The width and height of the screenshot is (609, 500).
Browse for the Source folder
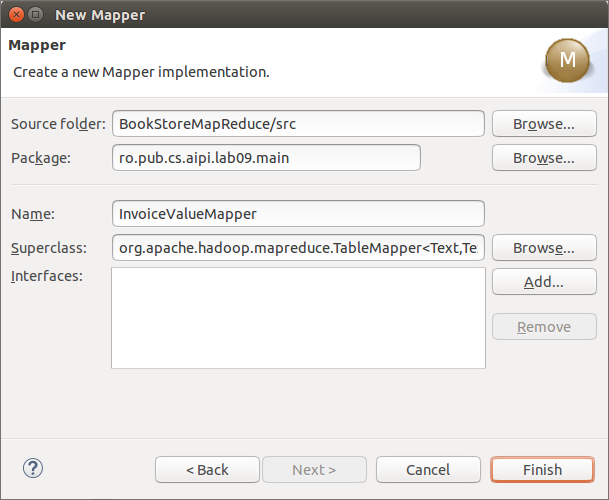pos(544,124)
